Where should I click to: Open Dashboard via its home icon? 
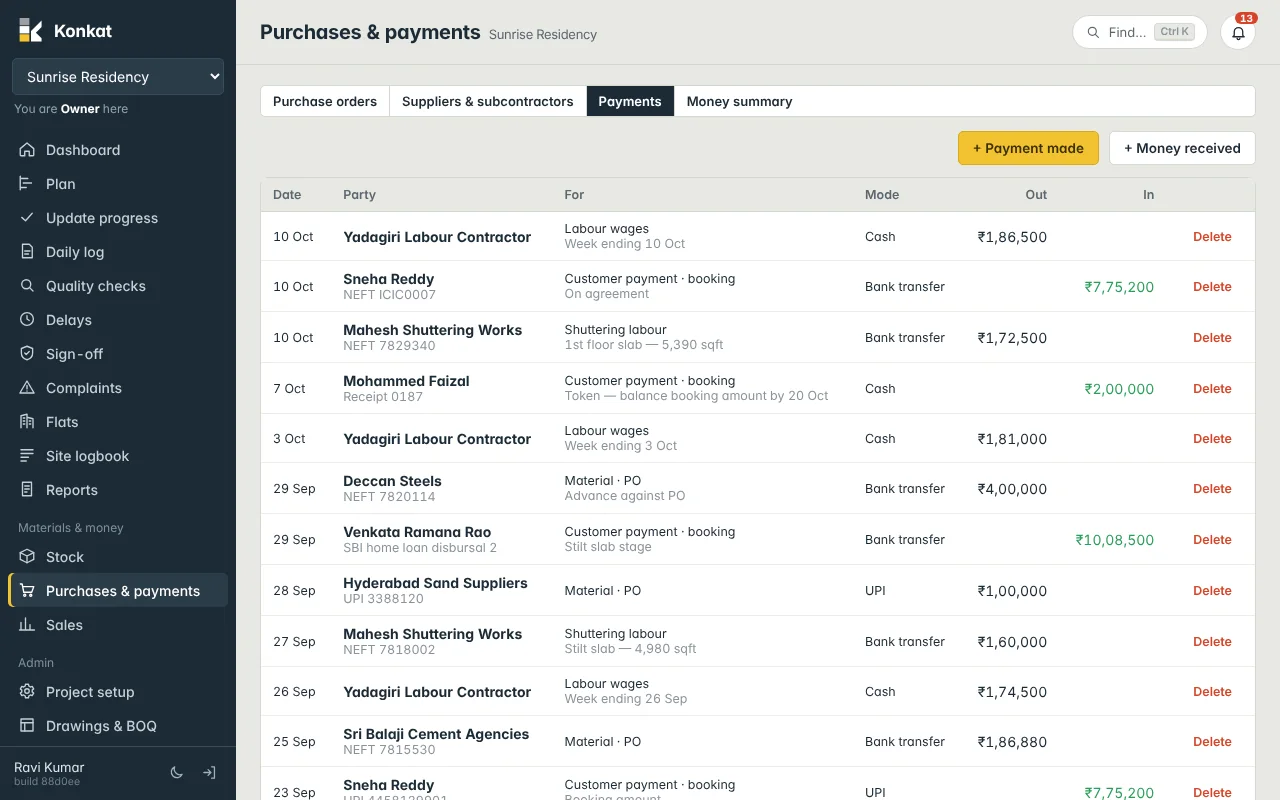point(27,150)
